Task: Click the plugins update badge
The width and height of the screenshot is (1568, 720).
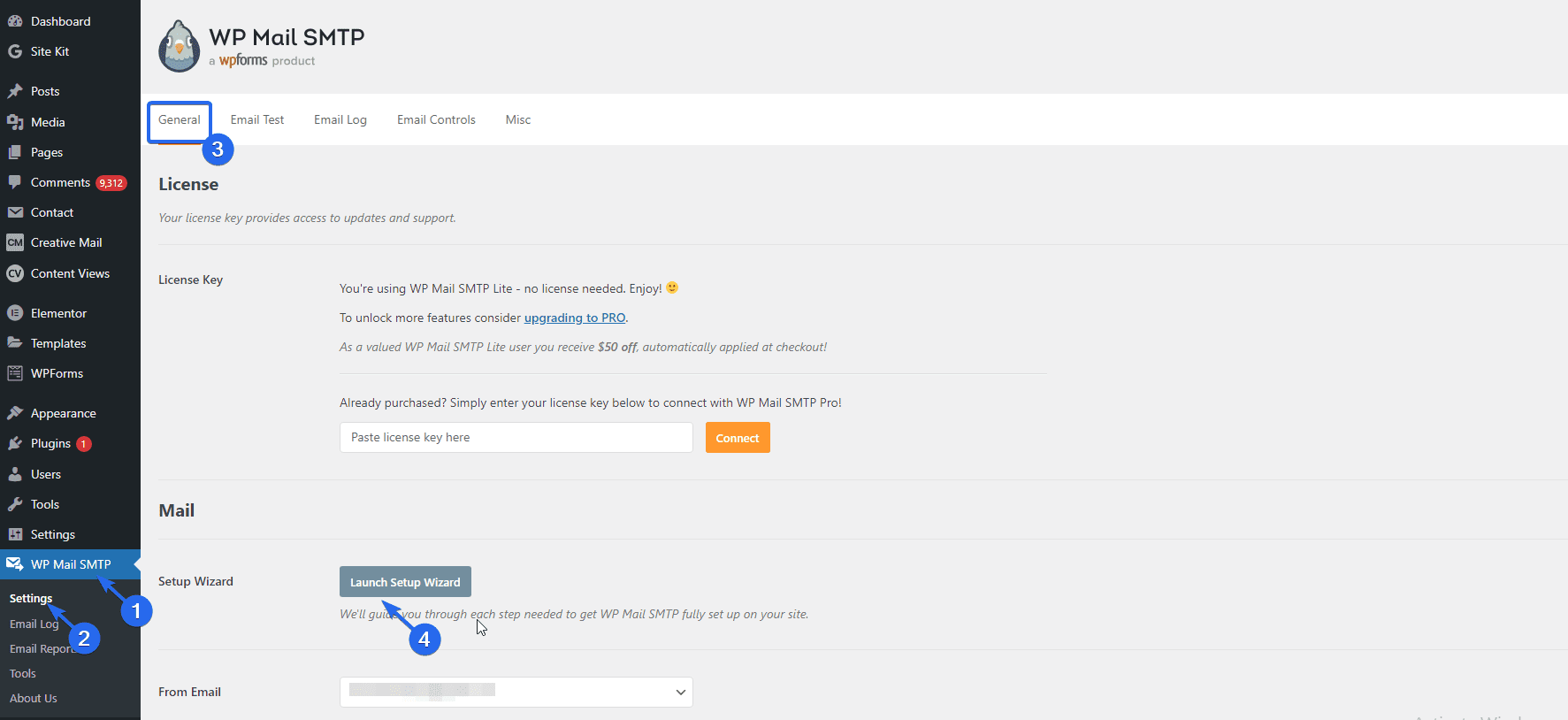Action: point(84,444)
